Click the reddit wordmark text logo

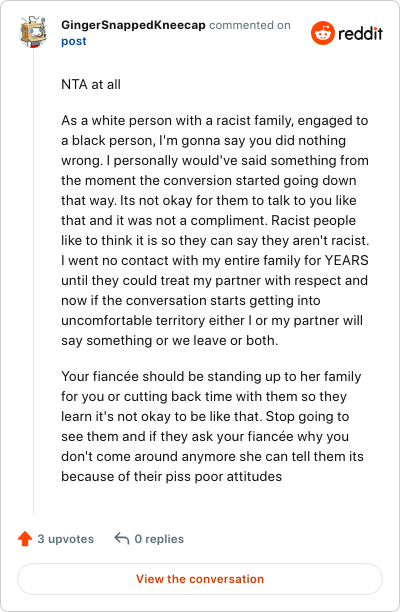tap(360, 34)
